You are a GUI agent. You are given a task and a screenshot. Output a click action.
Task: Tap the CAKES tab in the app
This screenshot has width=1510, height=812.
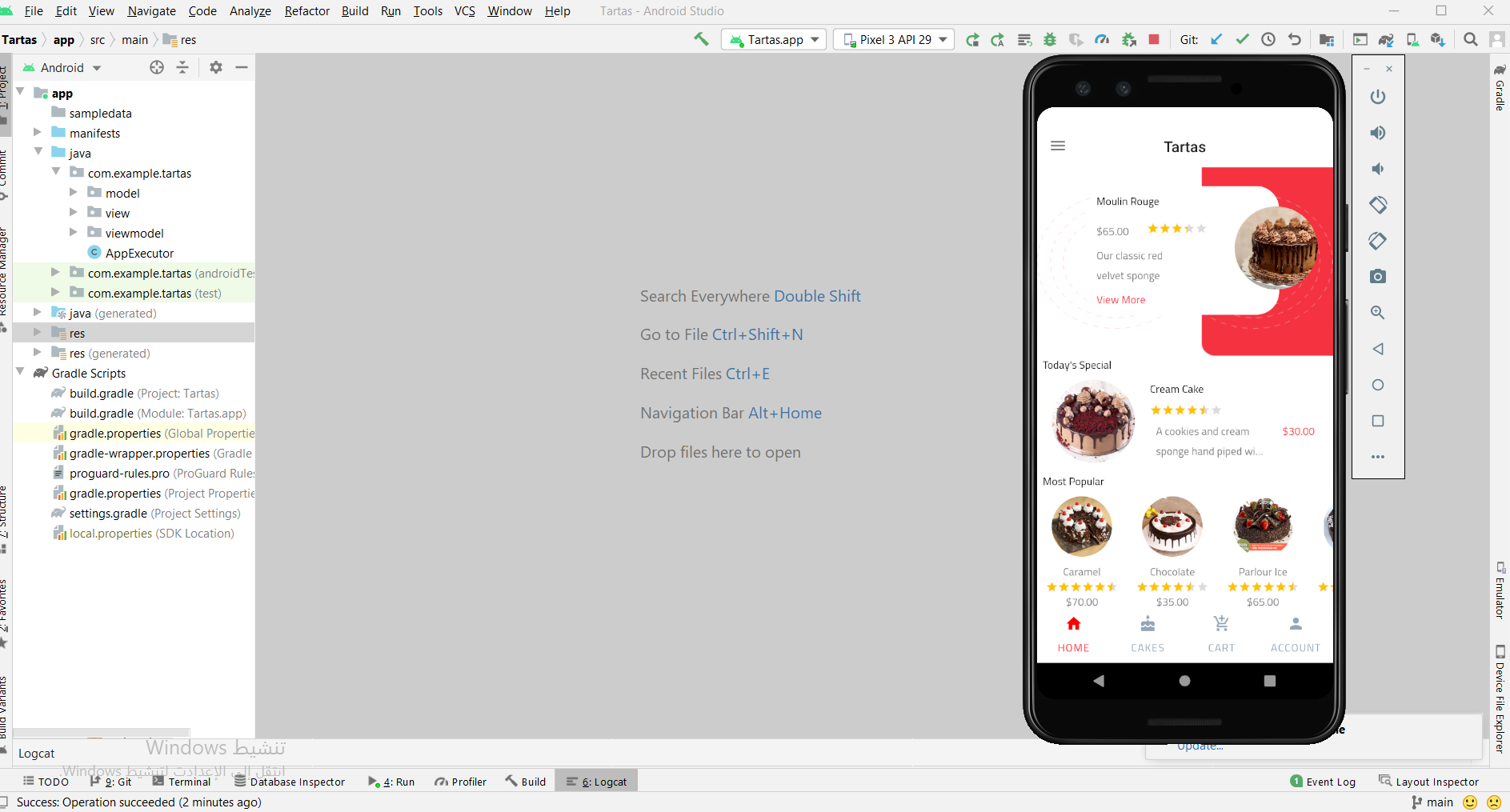[1148, 634]
